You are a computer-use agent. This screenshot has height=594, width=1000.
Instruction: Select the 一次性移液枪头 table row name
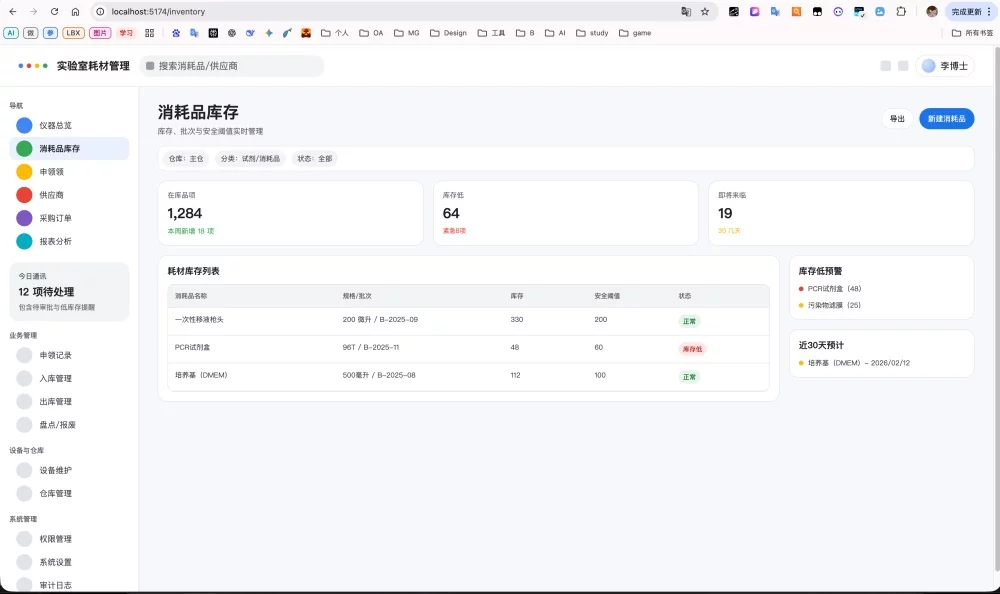click(199, 320)
